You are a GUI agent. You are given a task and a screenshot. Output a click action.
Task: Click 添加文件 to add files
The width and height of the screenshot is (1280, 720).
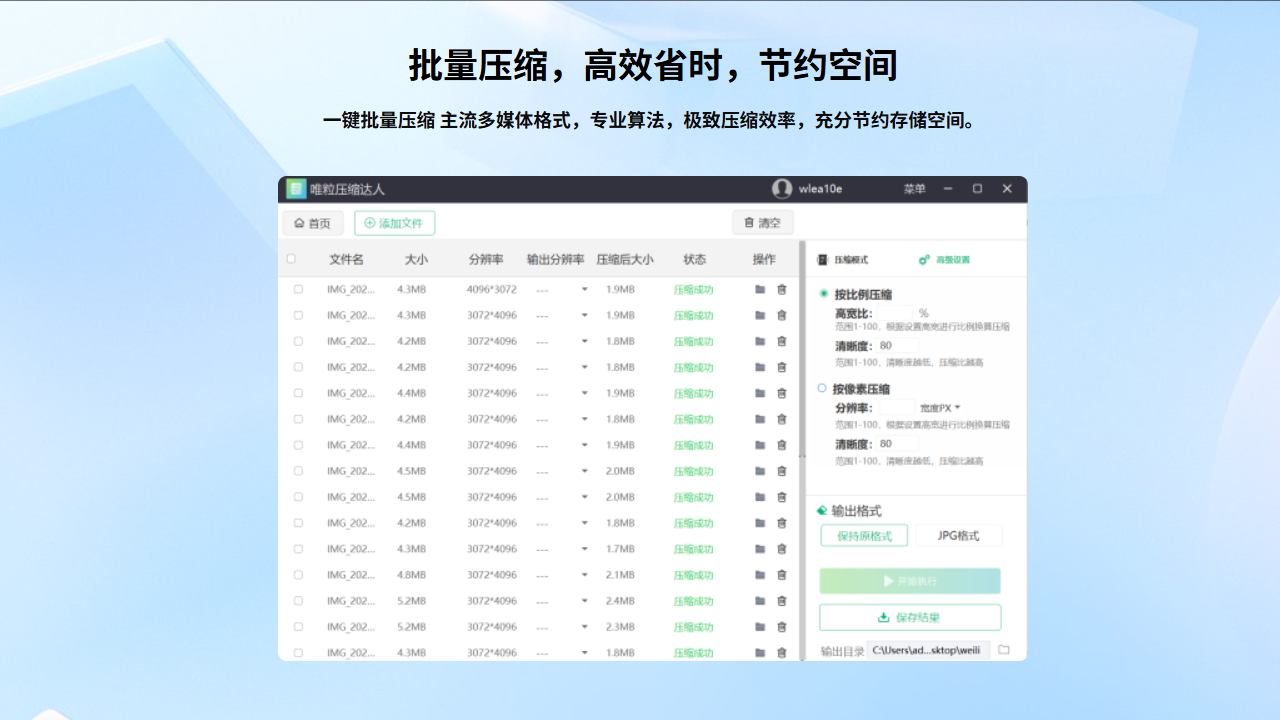[x=394, y=222]
